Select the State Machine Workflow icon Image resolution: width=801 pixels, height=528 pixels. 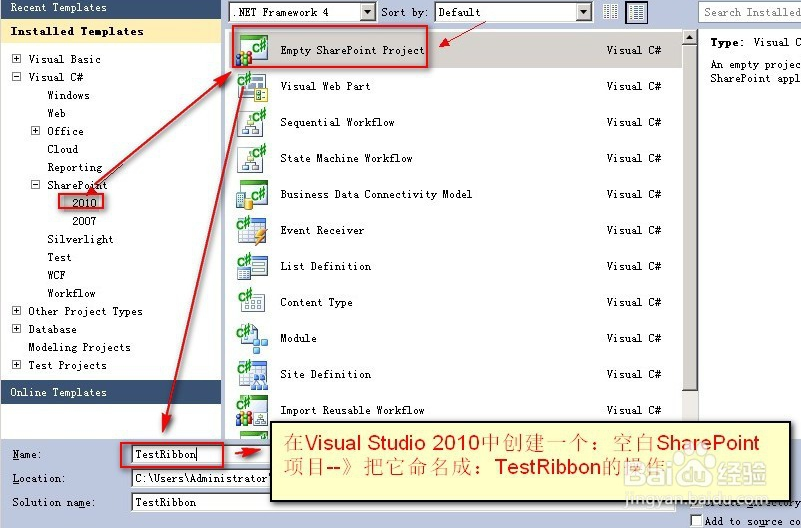[252, 158]
